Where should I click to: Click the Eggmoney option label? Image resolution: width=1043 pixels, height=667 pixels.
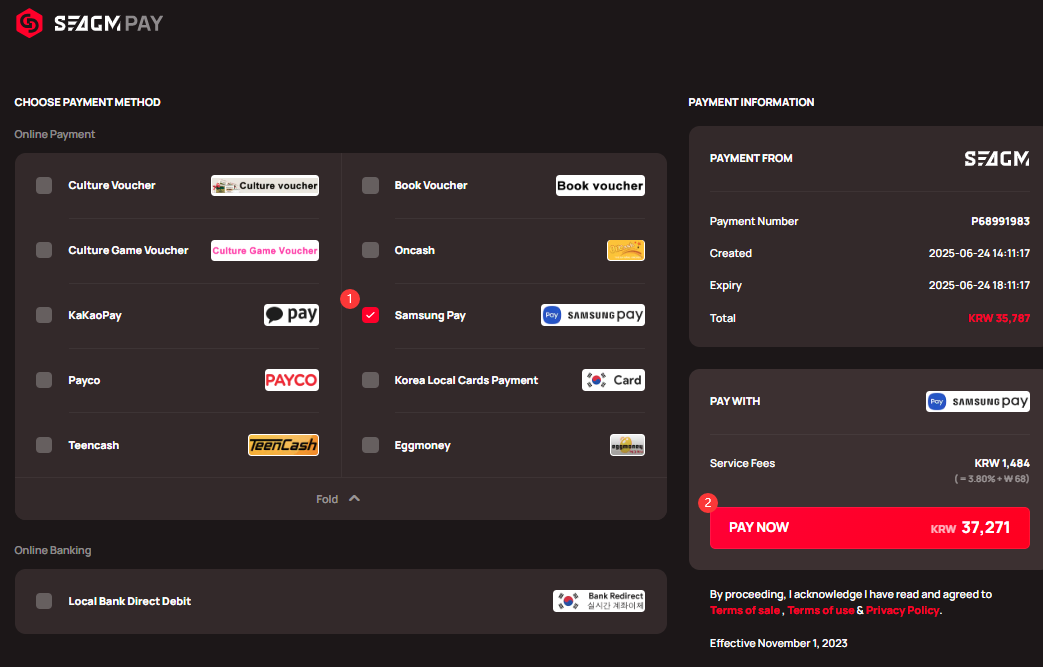tap(422, 446)
